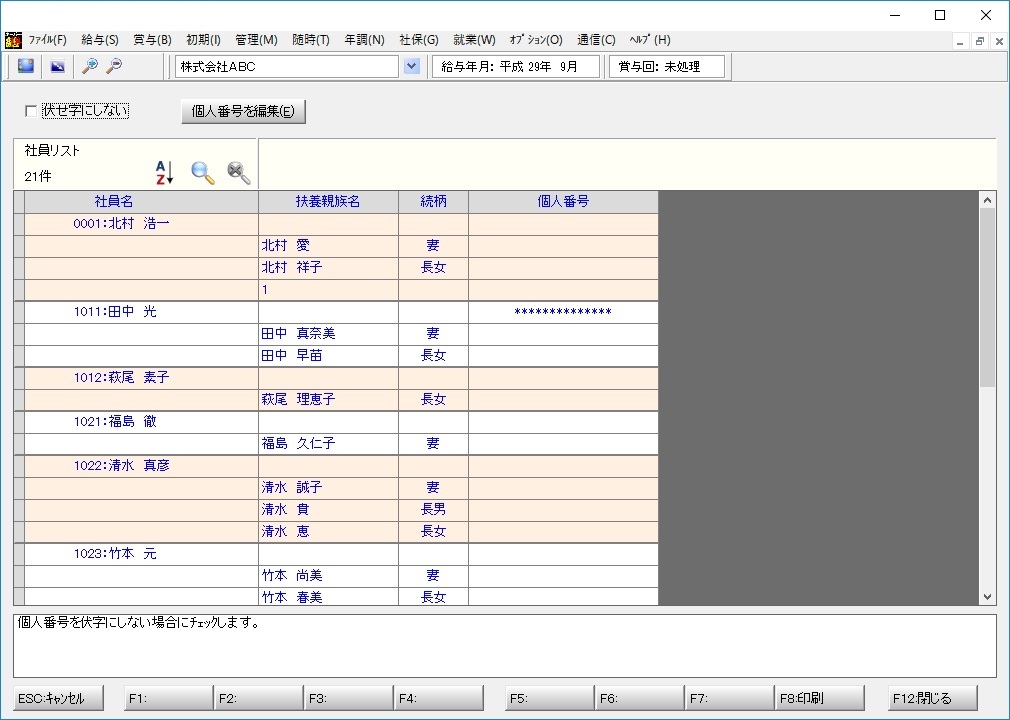Click the dark picture toolbar icon
Viewport: 1010px width, 720px height.
(x=57, y=66)
